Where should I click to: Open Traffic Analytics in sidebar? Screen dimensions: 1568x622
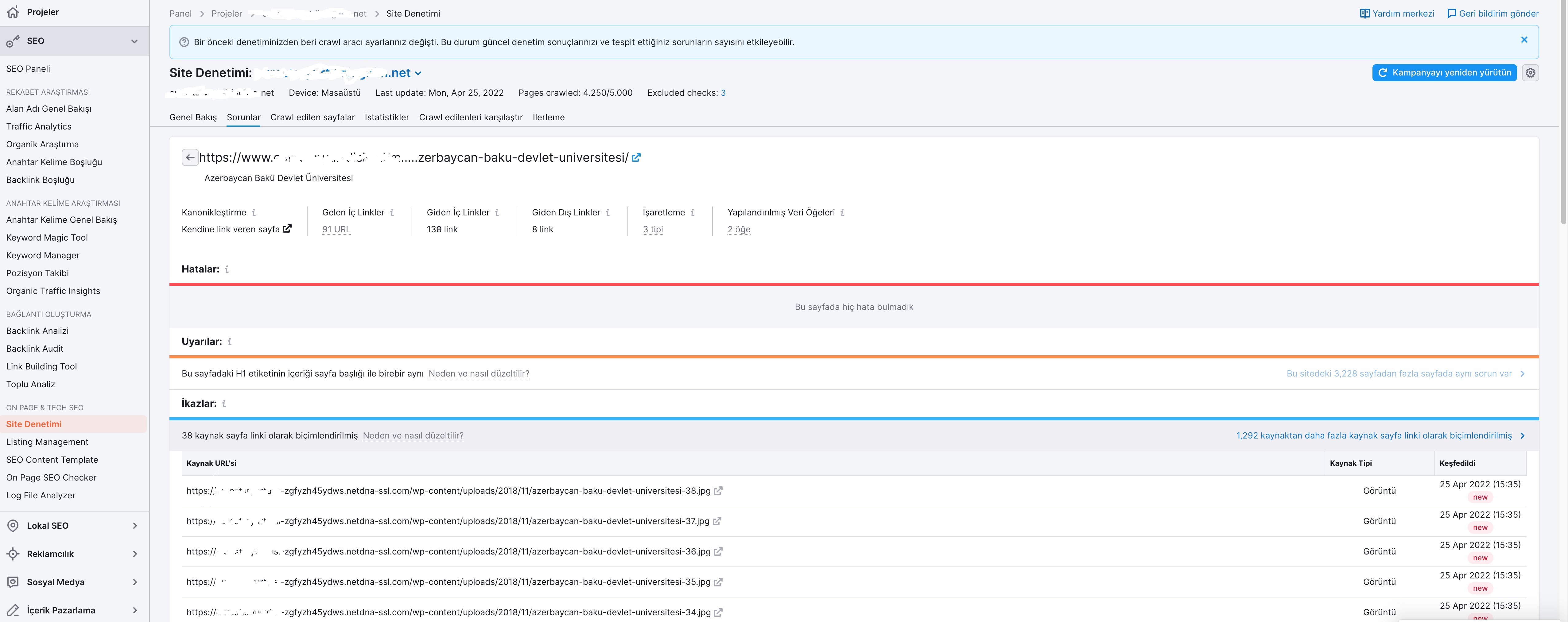(38, 127)
